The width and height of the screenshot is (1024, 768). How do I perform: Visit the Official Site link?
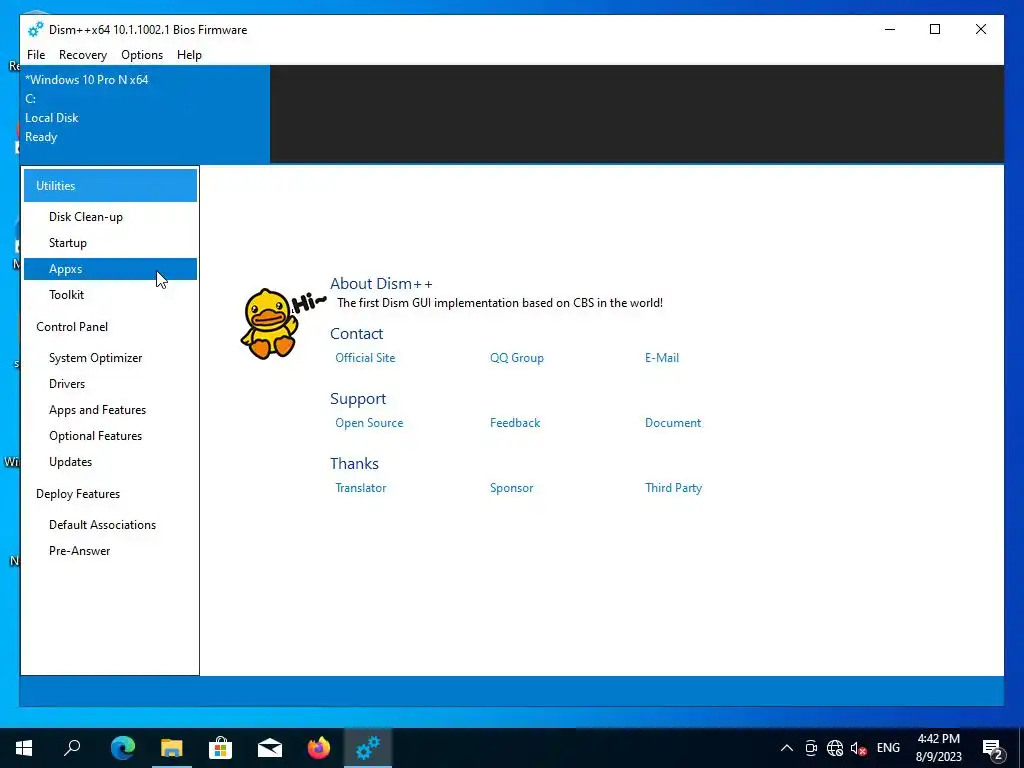coord(365,358)
